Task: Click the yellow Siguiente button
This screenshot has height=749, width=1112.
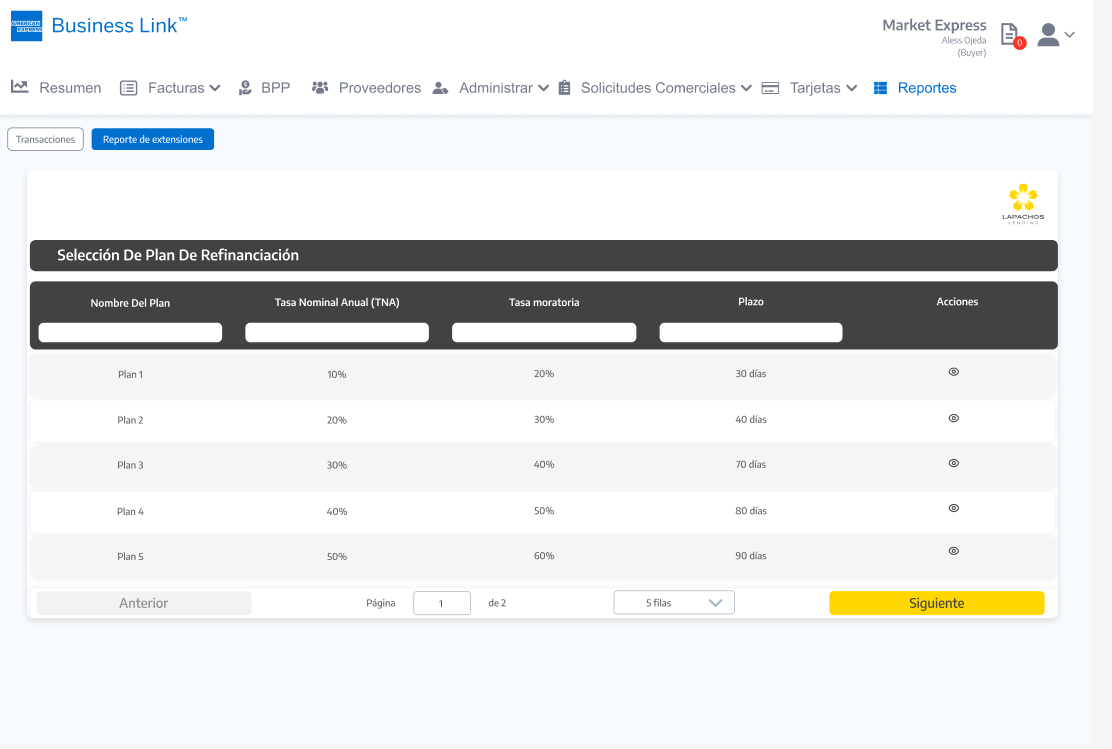Action: click(x=936, y=603)
